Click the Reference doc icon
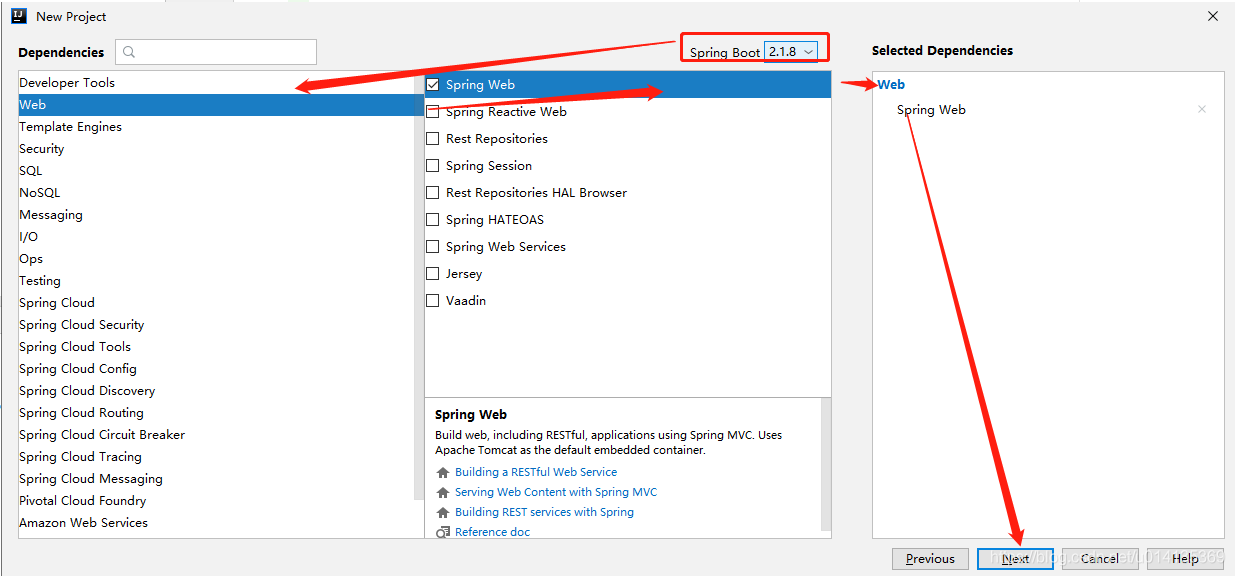 443,532
